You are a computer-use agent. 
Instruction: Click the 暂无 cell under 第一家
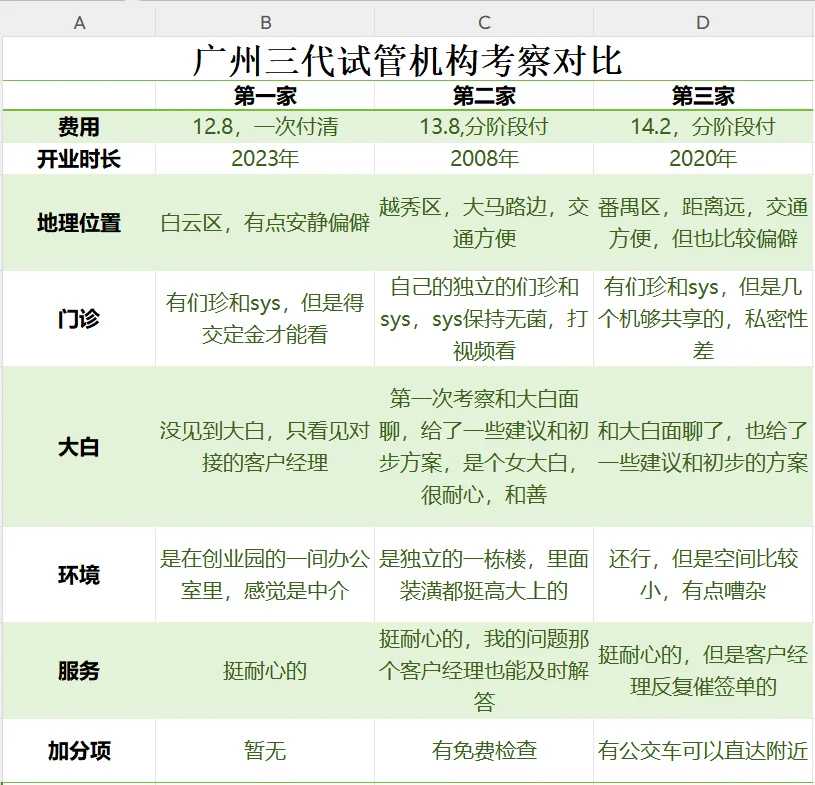pos(265,751)
